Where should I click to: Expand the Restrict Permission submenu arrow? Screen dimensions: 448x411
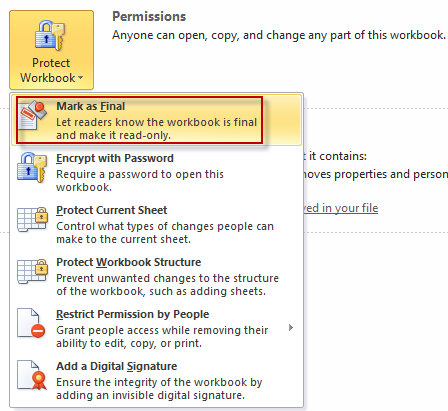pos(291,328)
